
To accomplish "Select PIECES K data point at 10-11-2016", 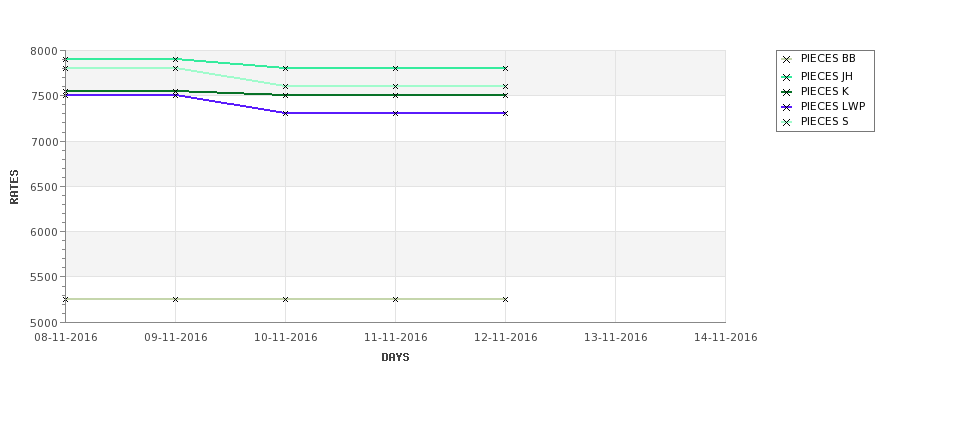I will [x=285, y=95].
